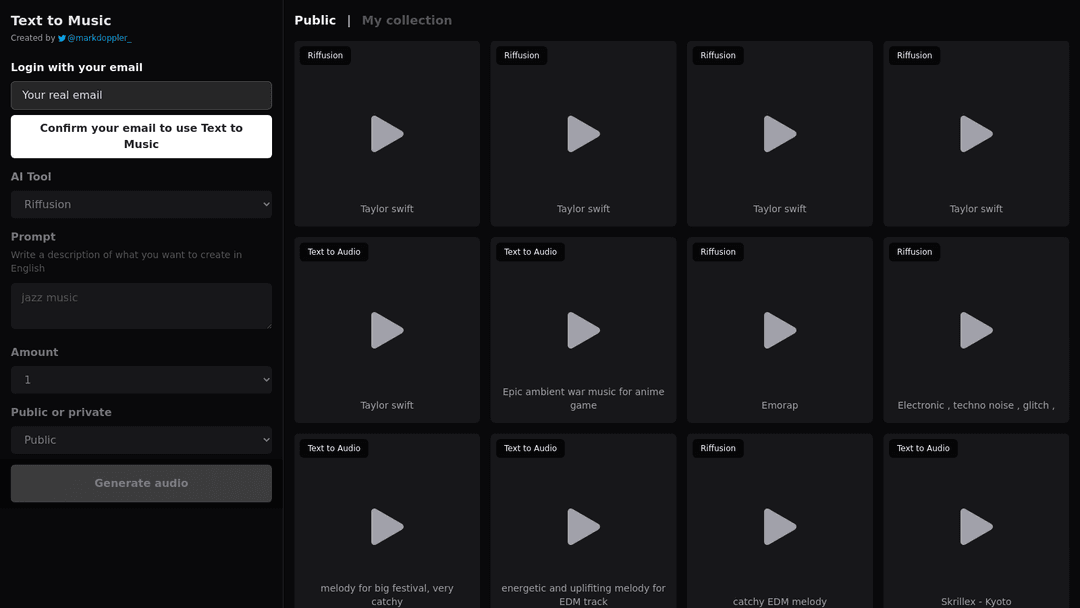
Task: Play the energetic and uplifting melody track
Action: point(583,527)
